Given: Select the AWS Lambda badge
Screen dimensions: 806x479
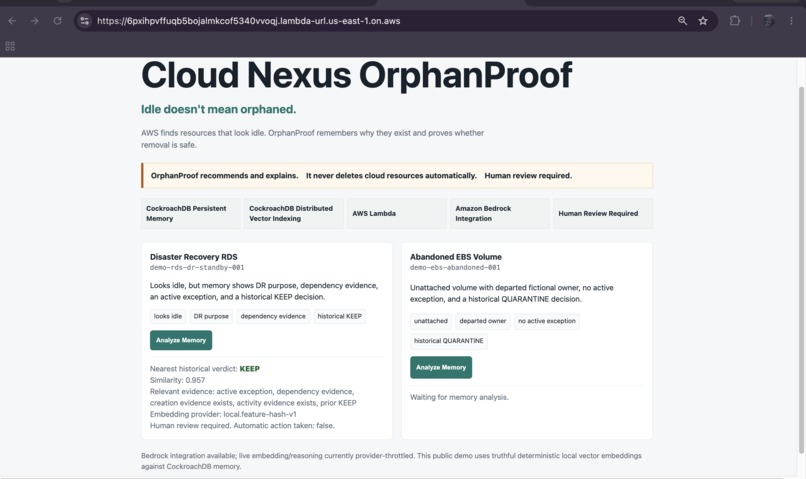Looking at the screenshot, I should pos(397,213).
